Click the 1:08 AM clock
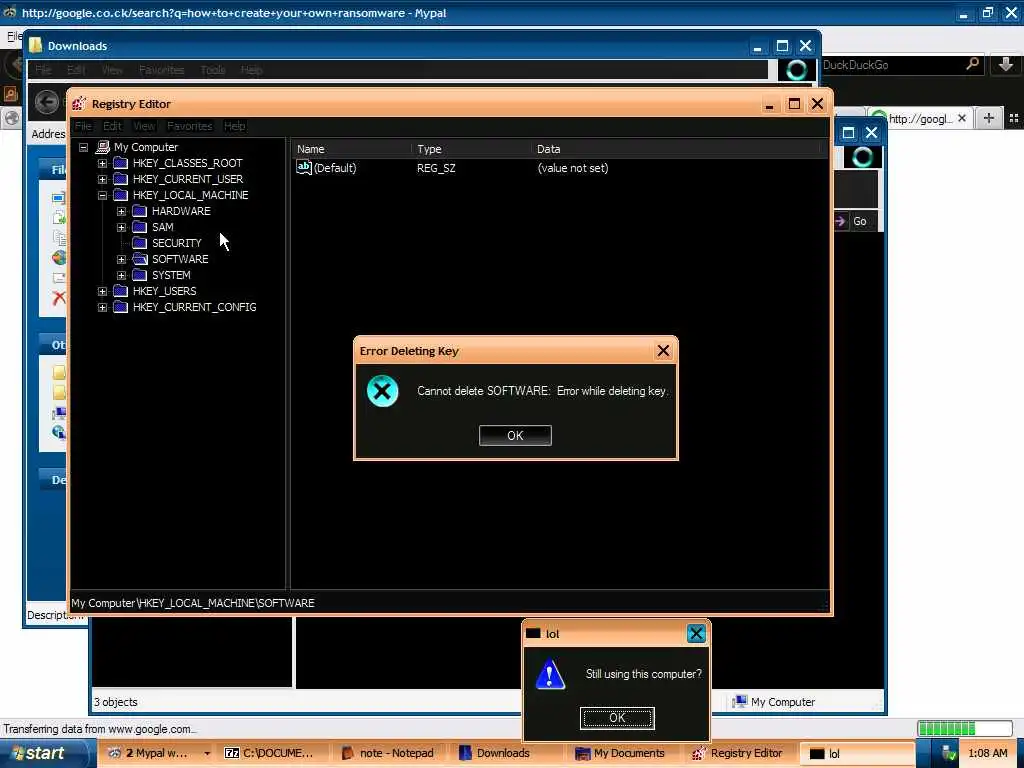The height and width of the screenshot is (768, 1024). tap(987, 753)
